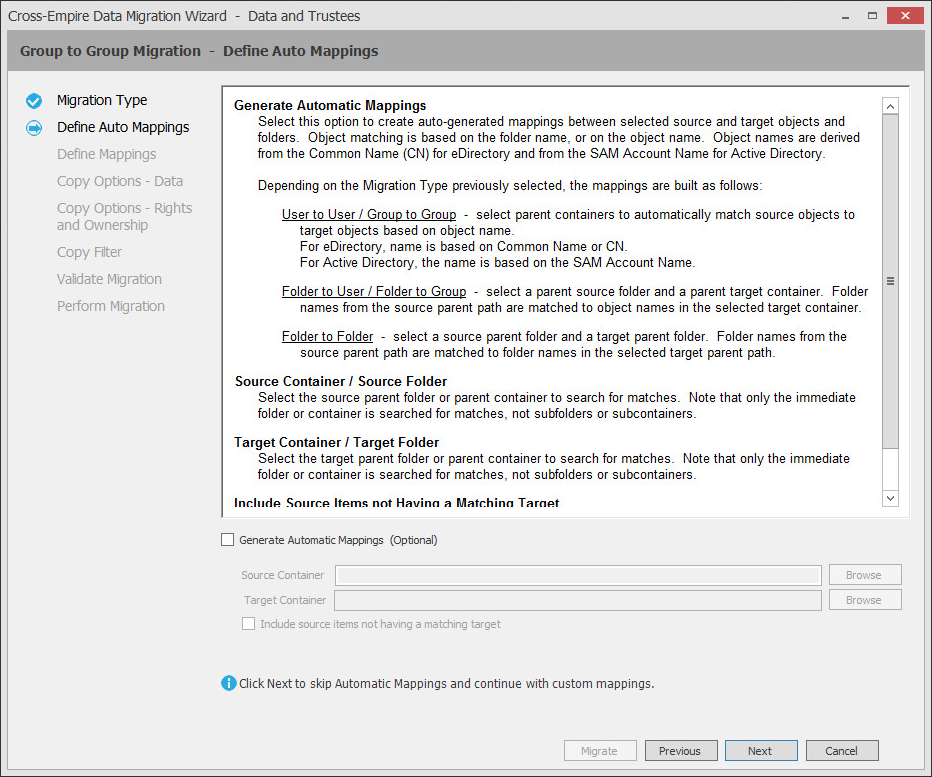Go to the Copy Filter step
This screenshot has height=777, width=932.
click(x=89, y=252)
